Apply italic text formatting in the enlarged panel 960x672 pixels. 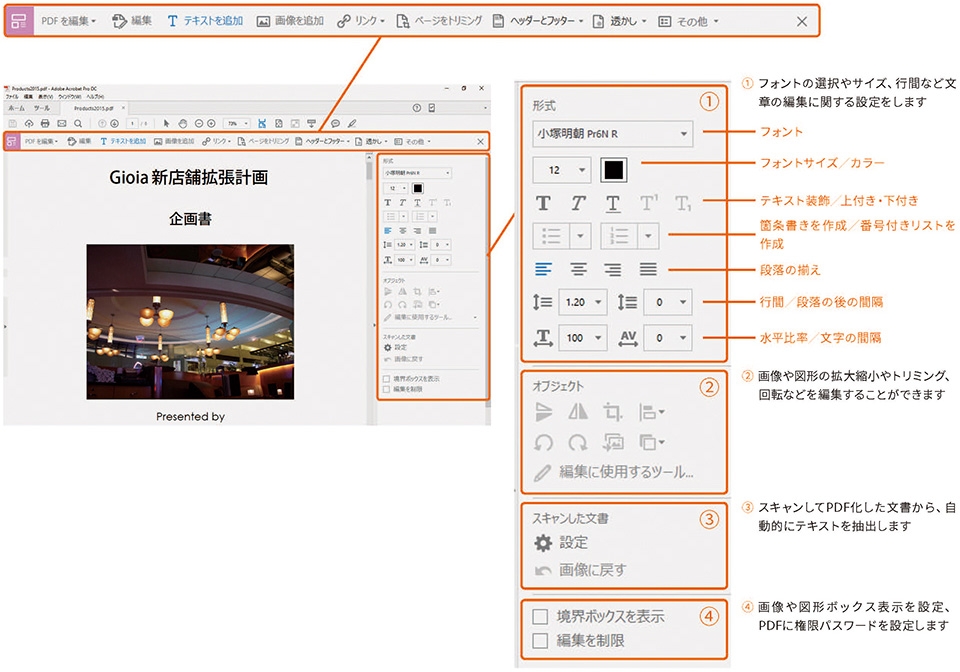click(x=578, y=203)
